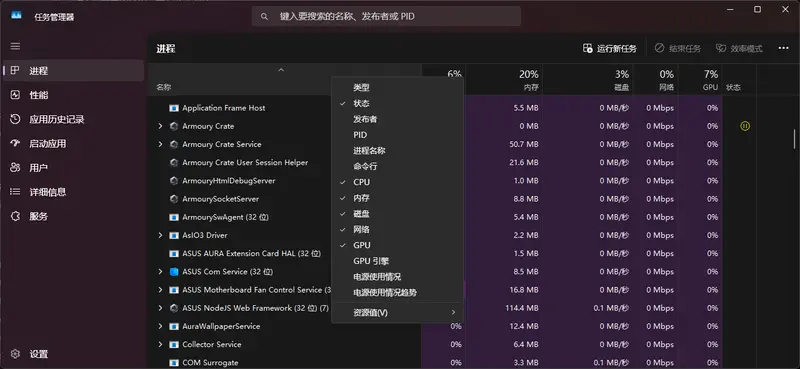Open Startup apps (启动应用) page
The width and height of the screenshot is (800, 369).
click(x=74, y=144)
